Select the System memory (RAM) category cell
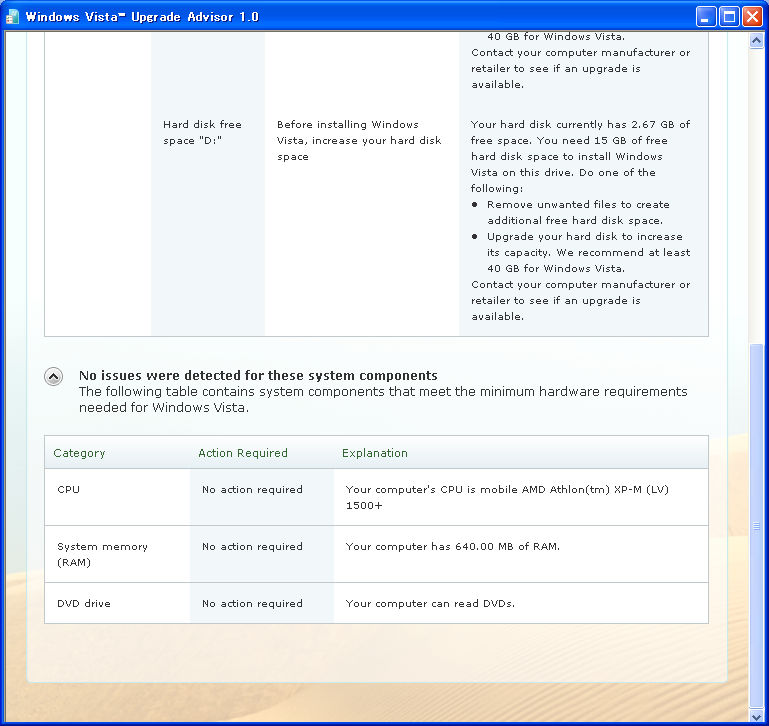Screen dimensions: 769x726 (102, 554)
